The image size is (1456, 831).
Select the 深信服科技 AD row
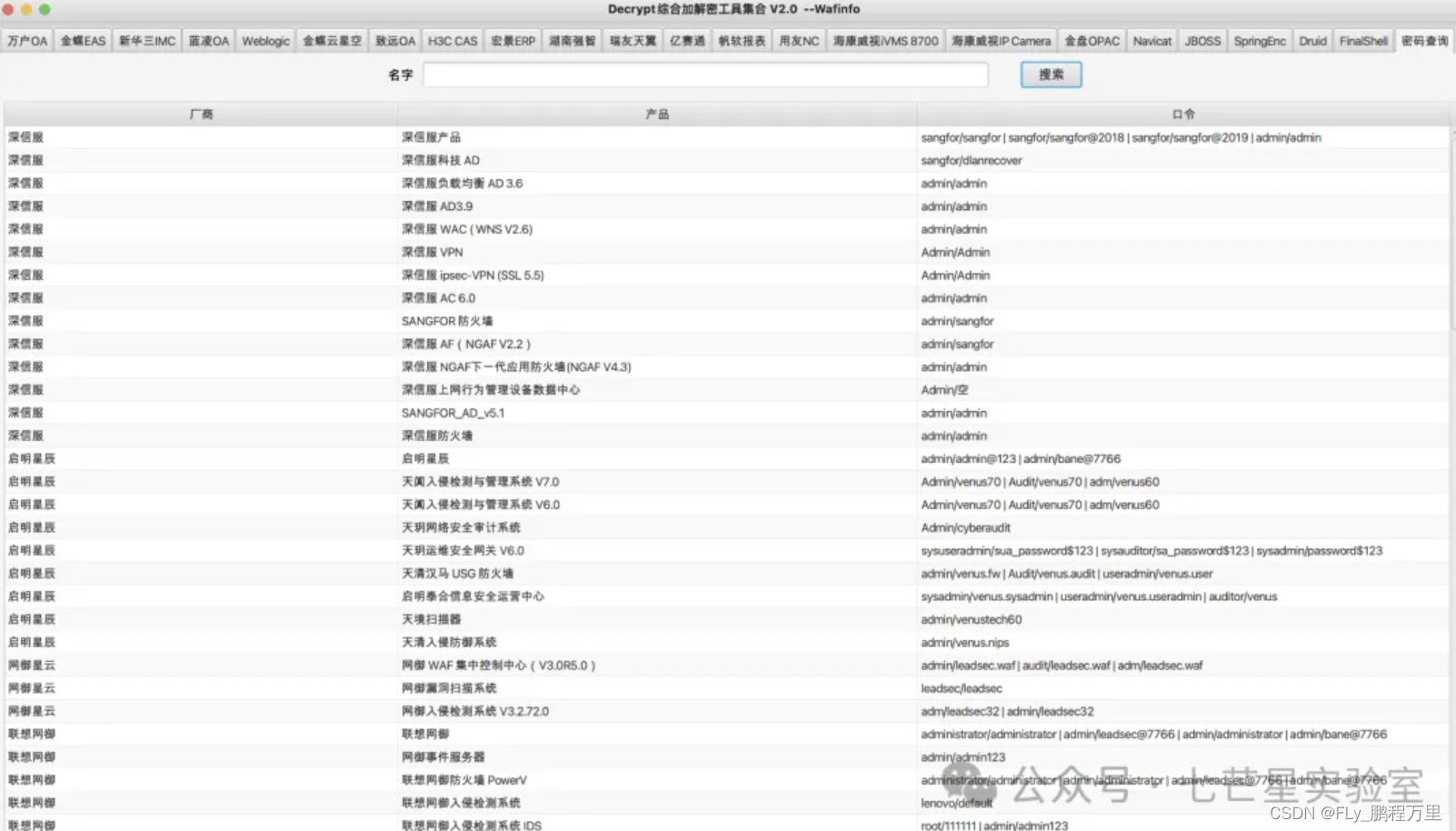click(727, 160)
